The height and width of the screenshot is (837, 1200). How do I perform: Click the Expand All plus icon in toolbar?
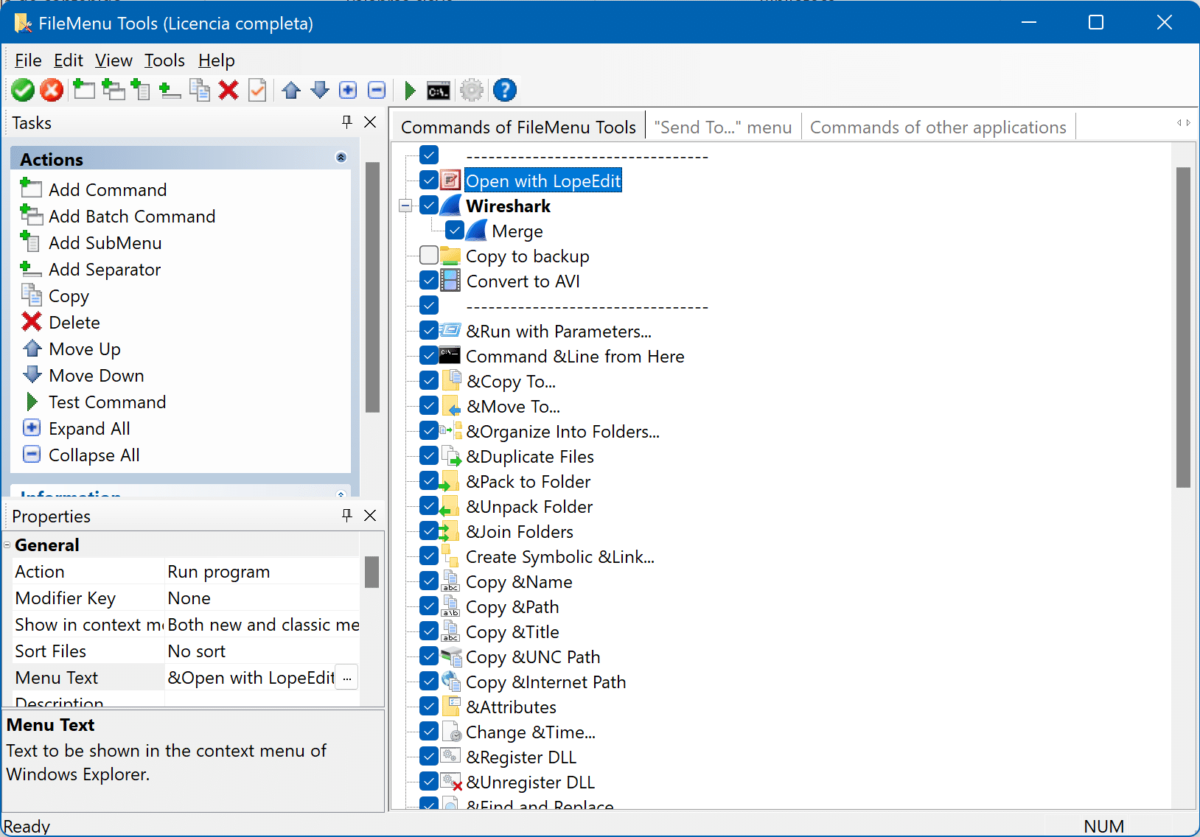pyautogui.click(x=347, y=91)
